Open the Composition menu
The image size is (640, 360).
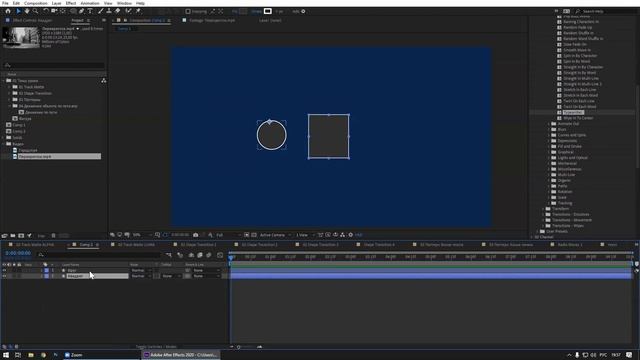tap(36, 3)
